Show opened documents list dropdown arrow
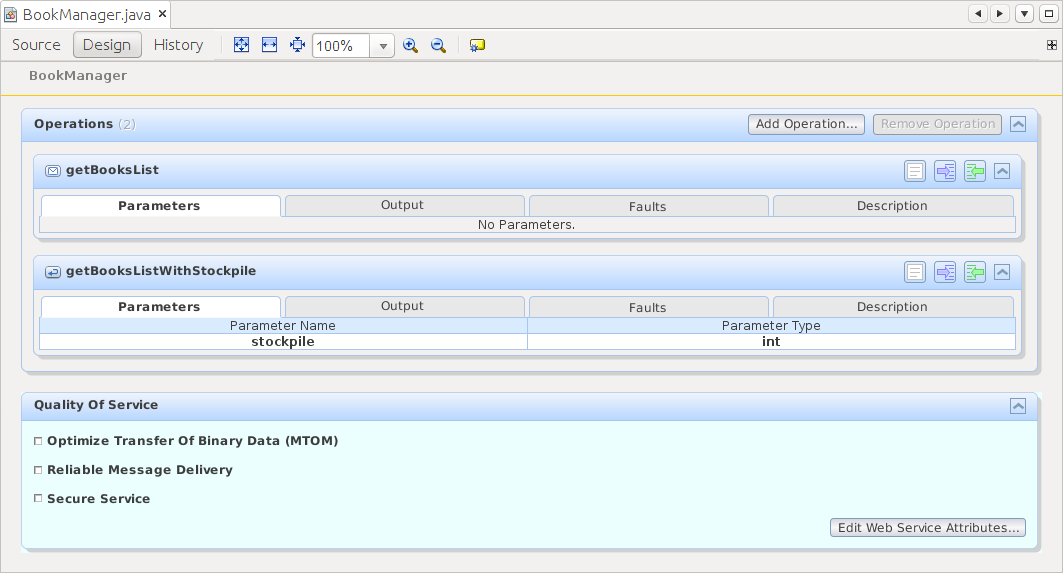Screen dimensions: 1063x573 [x=1024, y=14]
